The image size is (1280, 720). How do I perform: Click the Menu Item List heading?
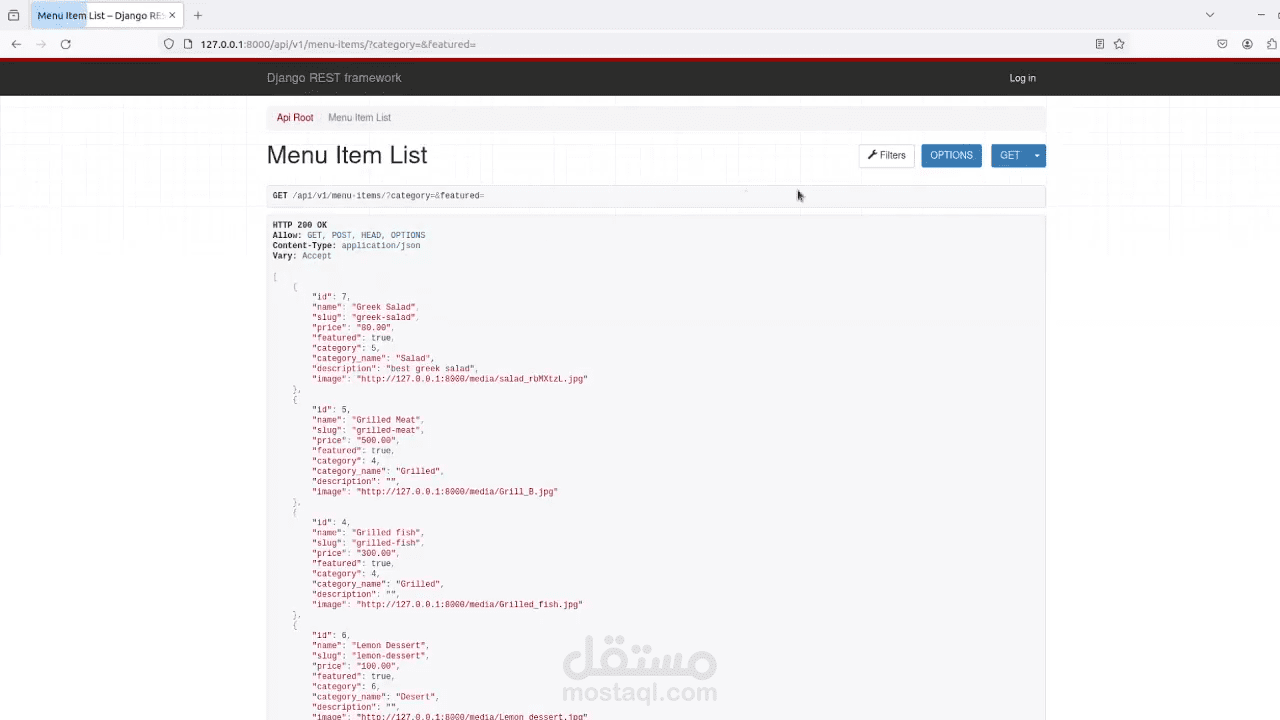point(347,155)
